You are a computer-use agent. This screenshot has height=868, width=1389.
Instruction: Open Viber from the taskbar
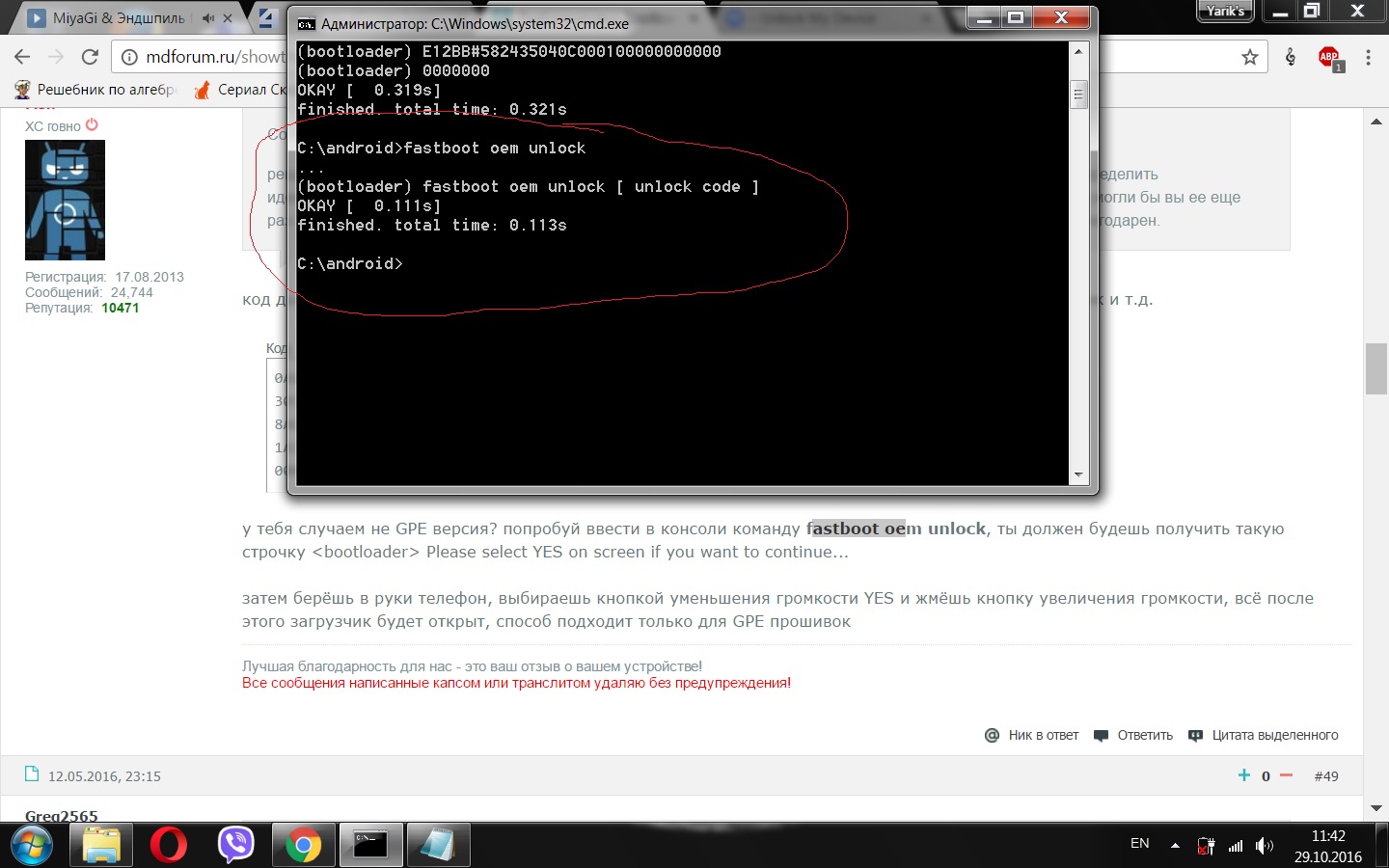tap(235, 846)
